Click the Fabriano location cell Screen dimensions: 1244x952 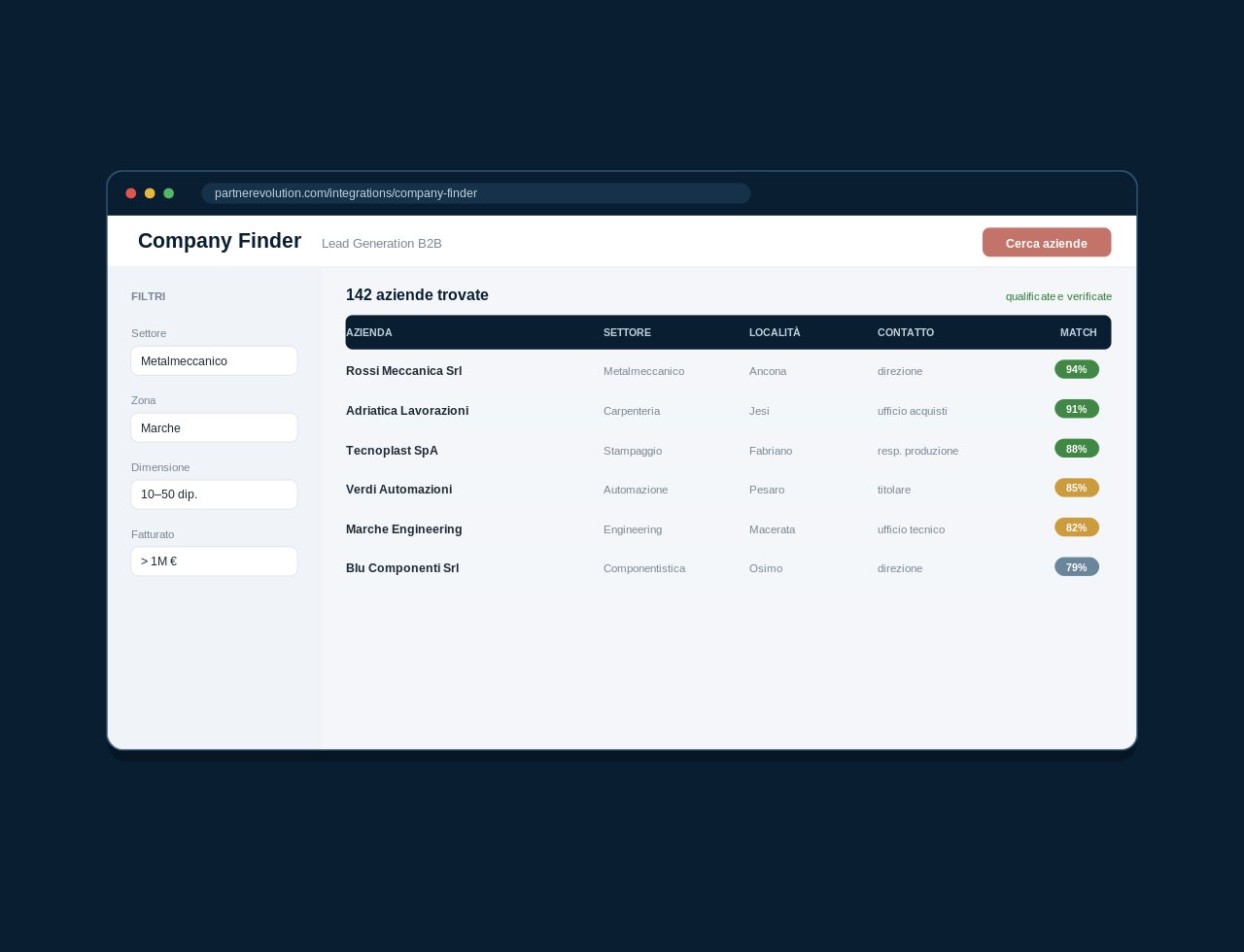771,451
